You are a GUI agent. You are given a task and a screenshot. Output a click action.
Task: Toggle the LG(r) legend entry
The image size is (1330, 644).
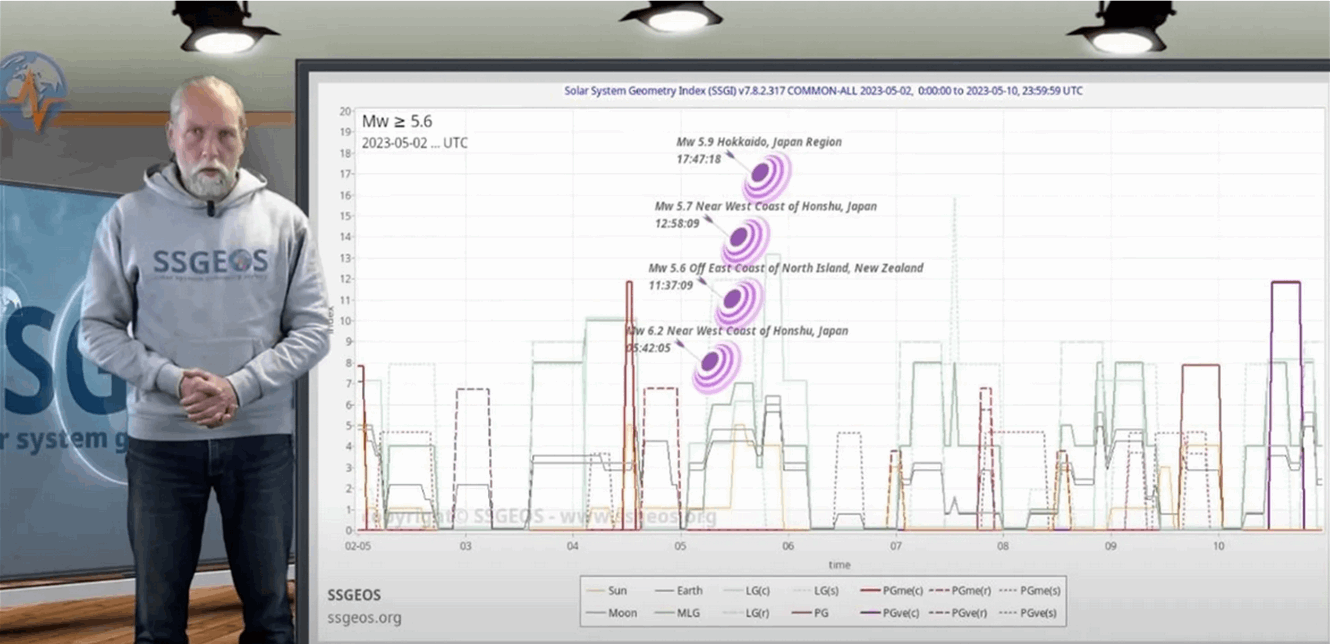(747, 613)
